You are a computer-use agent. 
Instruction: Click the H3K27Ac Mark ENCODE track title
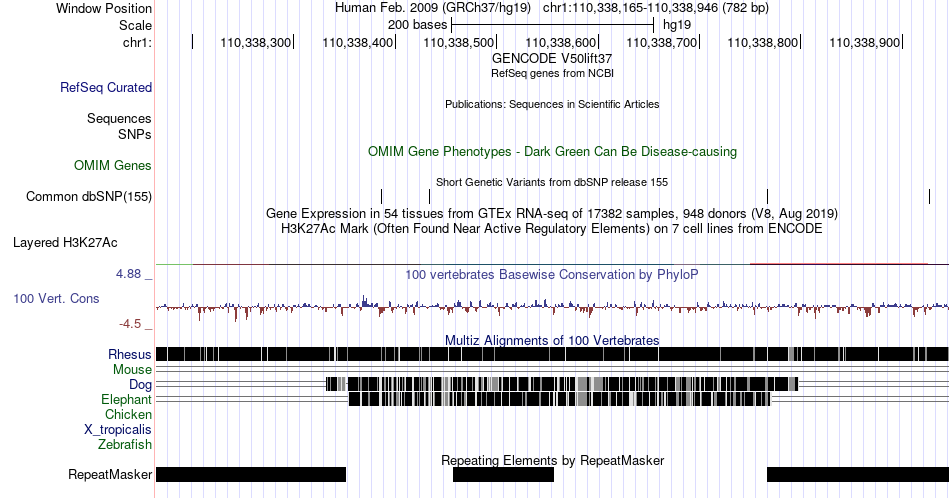pos(552,228)
